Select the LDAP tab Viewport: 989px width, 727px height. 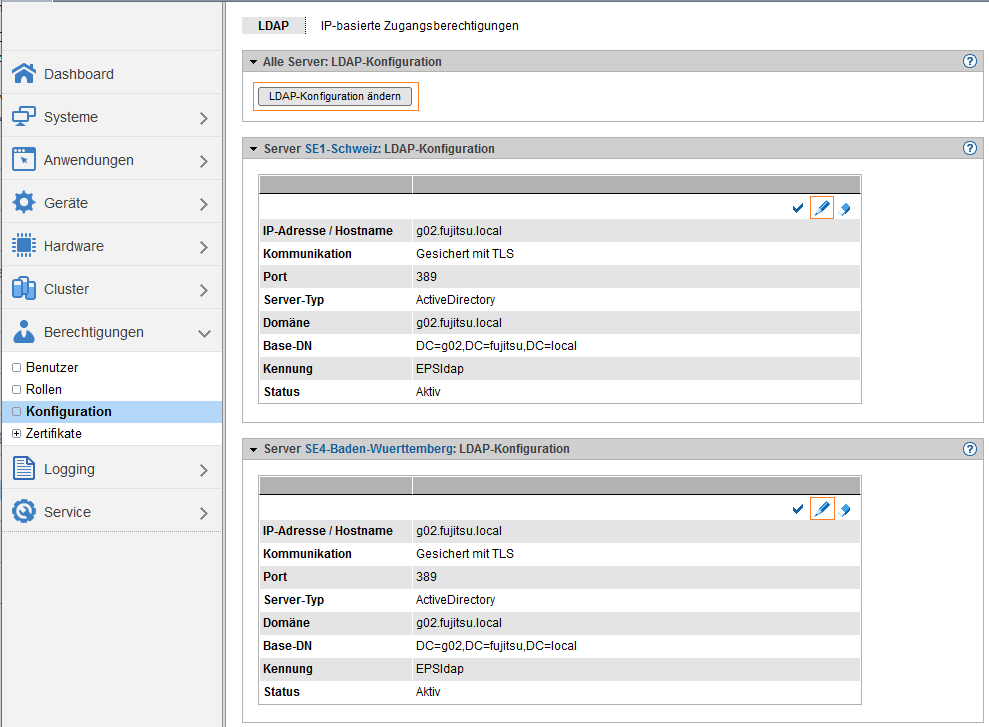pos(273,26)
